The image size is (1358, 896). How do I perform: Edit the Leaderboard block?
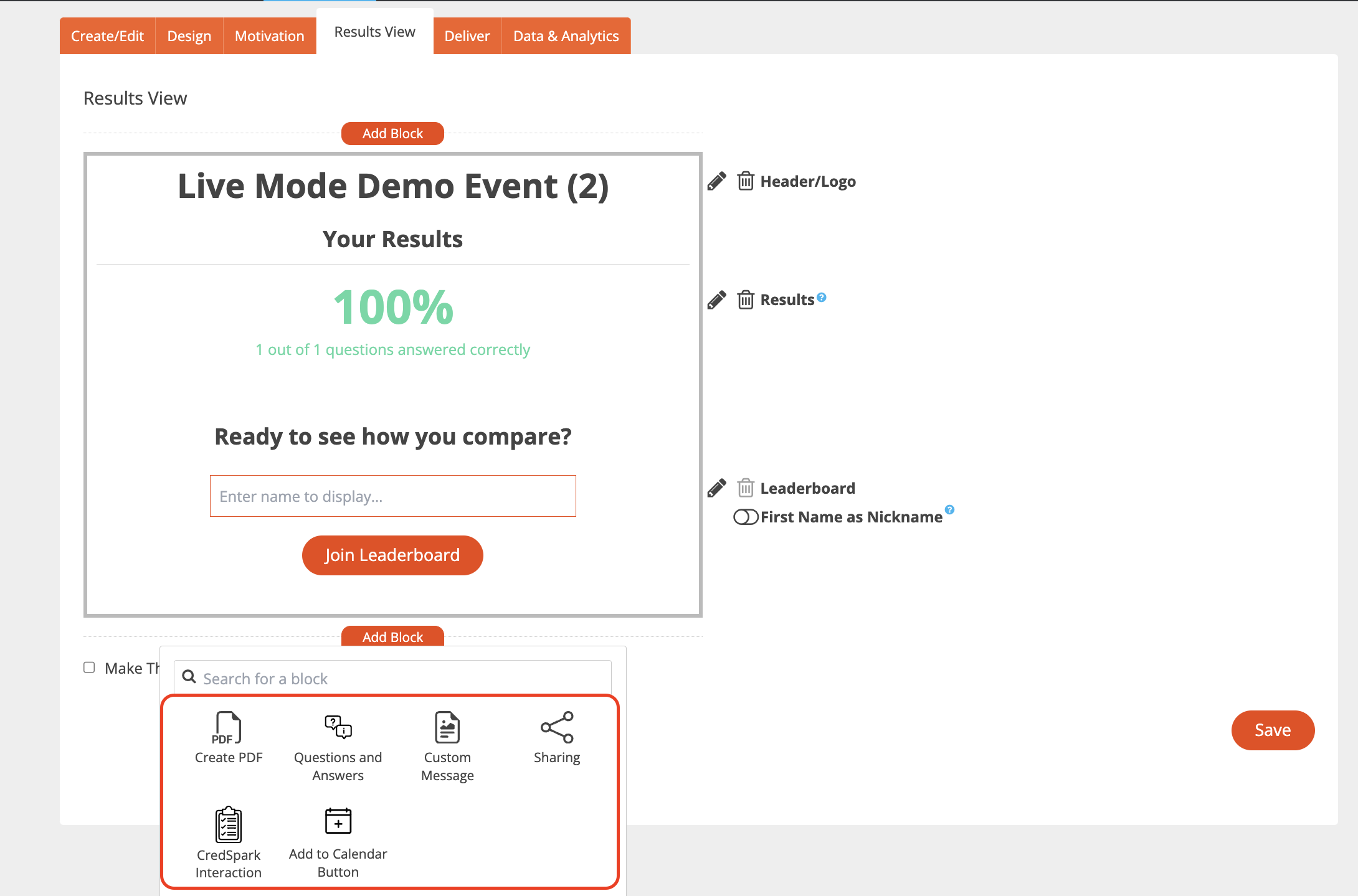tap(716, 488)
